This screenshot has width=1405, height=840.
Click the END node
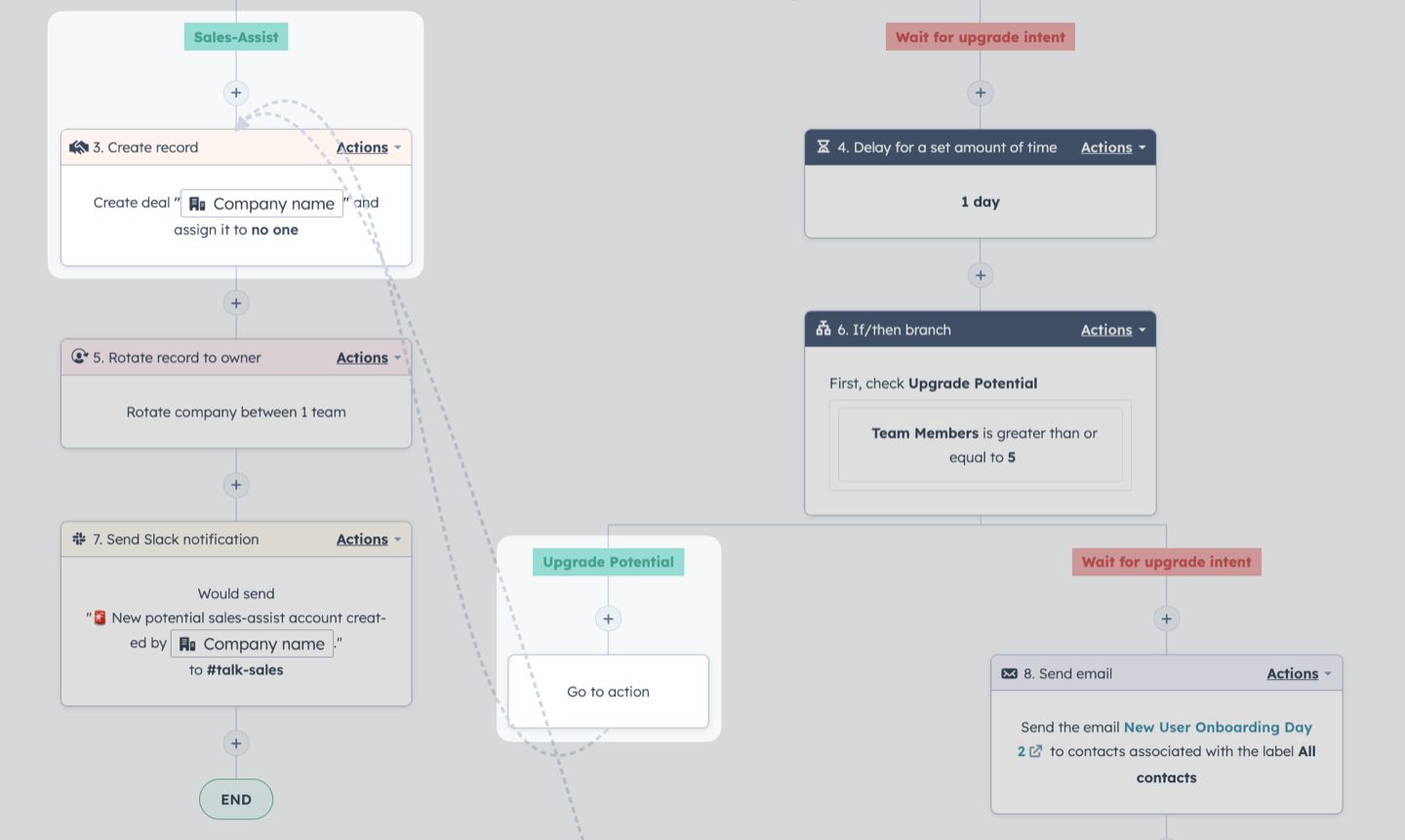pos(236,799)
